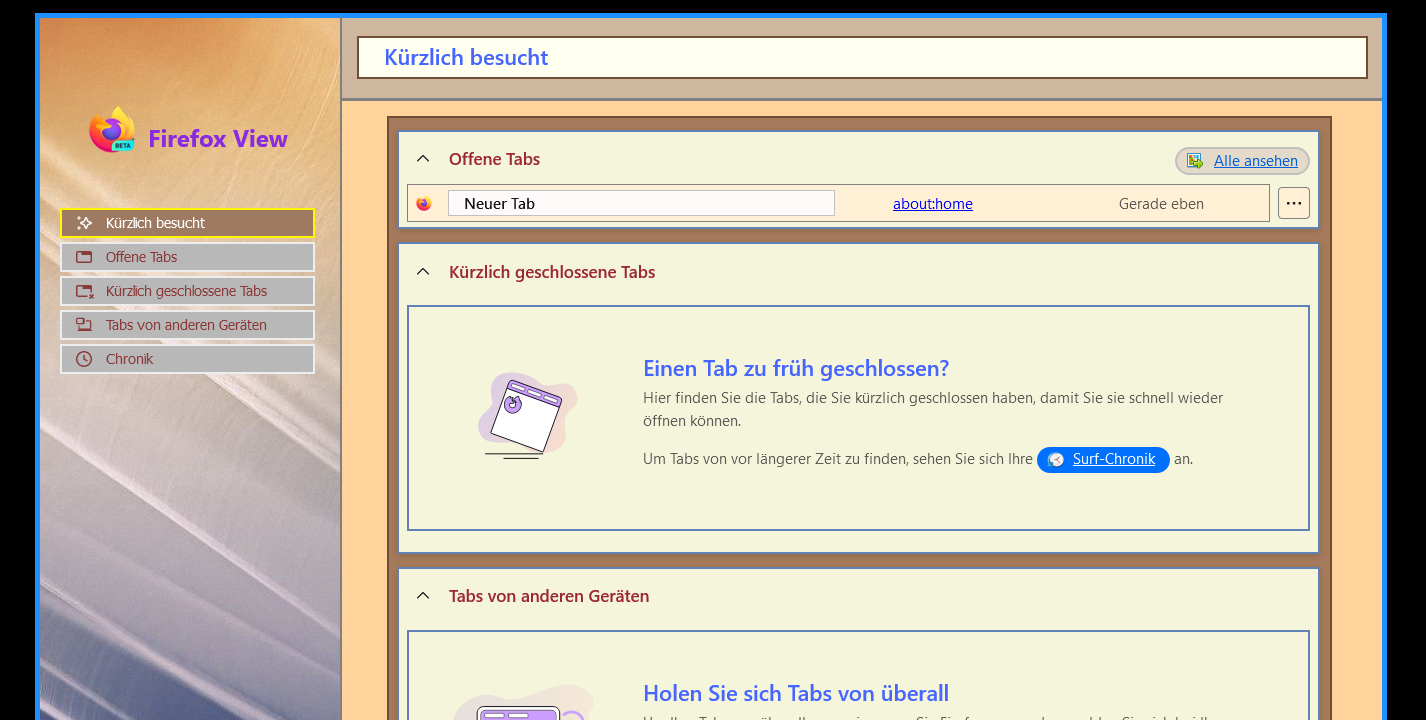Screen dimensions: 1426x720
Task: Collapse Tabs von anderen Geräten section
Action: pyautogui.click(x=423, y=596)
